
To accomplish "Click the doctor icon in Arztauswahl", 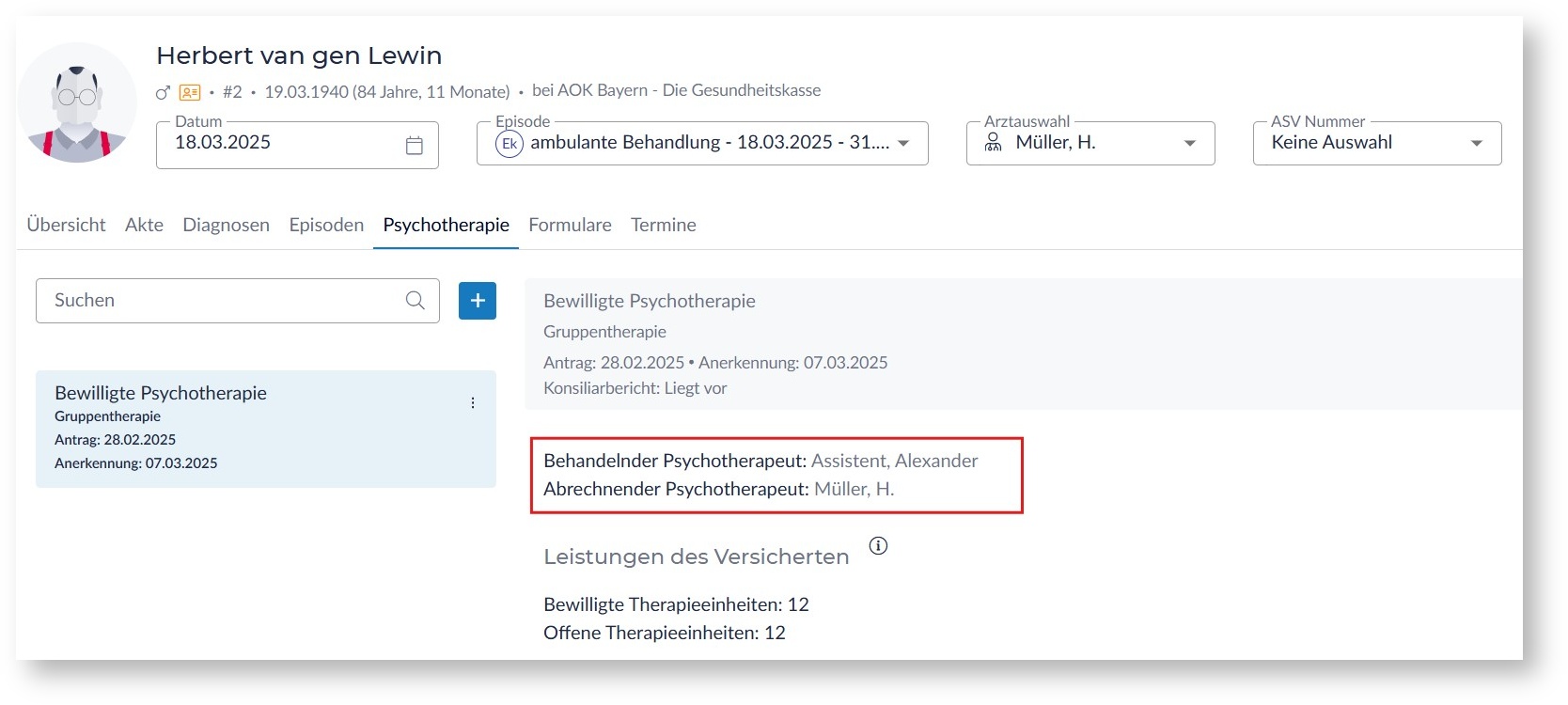I will tap(993, 143).
